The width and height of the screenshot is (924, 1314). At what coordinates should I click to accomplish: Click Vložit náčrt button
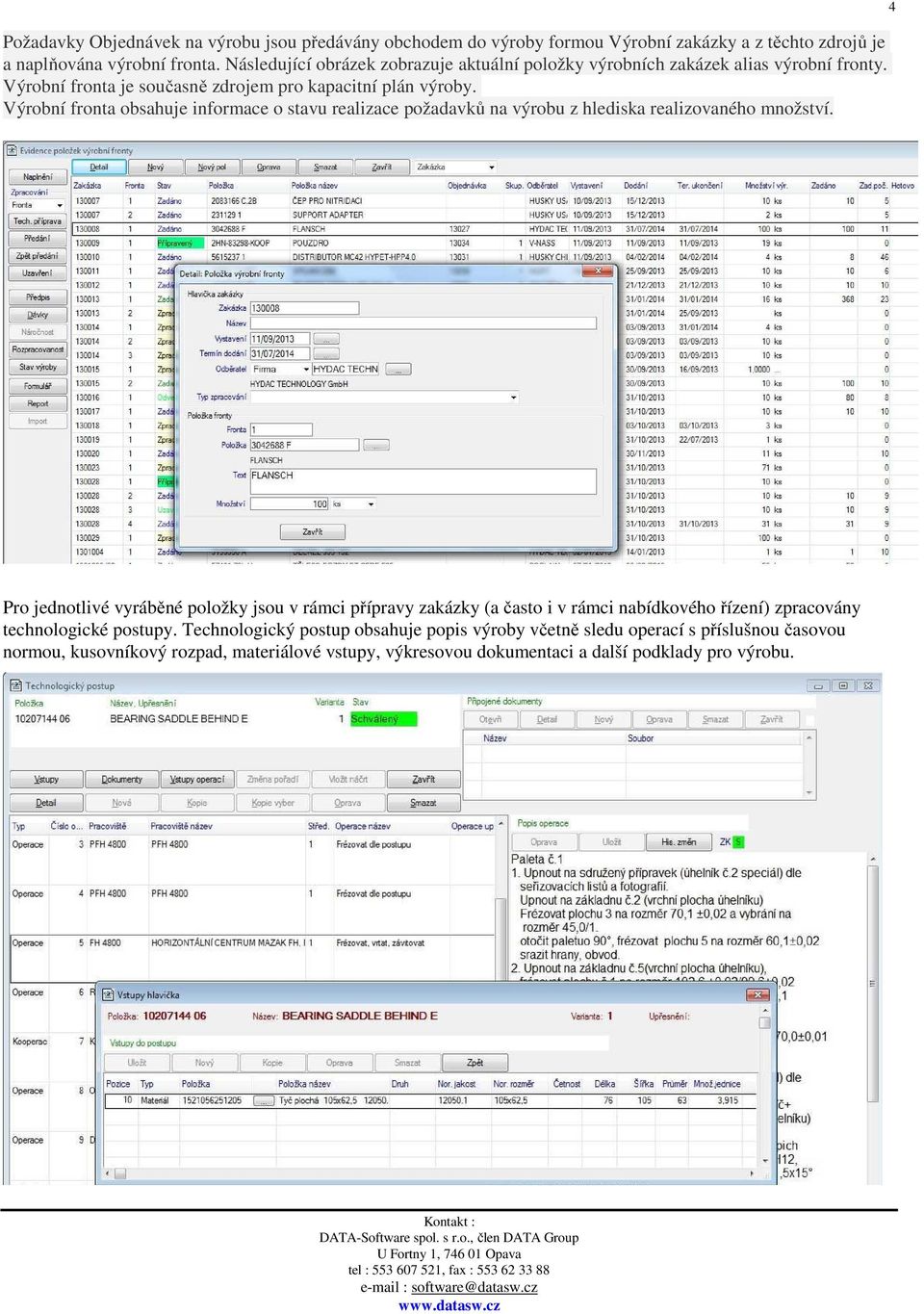coord(347,779)
